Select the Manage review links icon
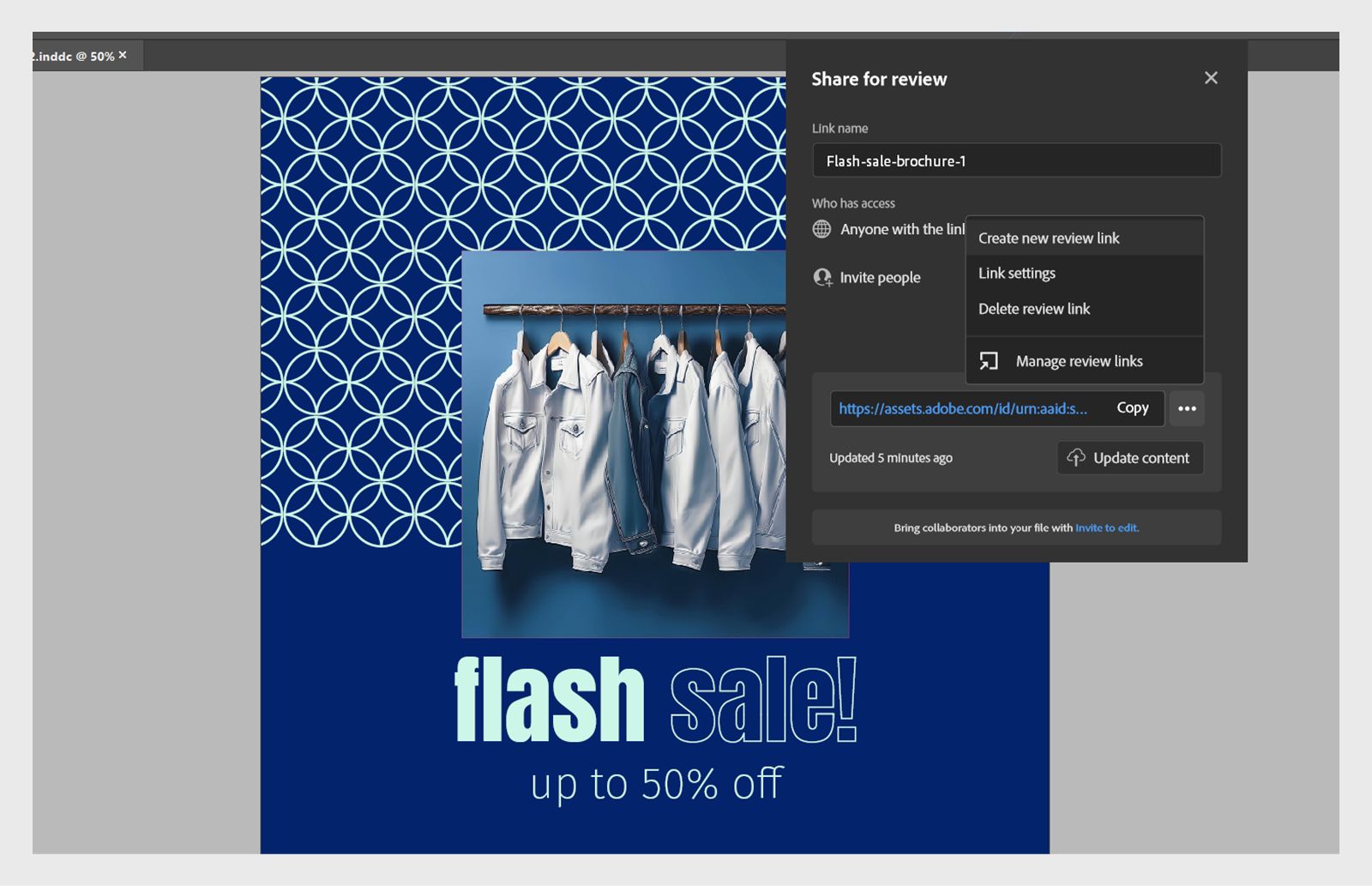This screenshot has width=1372, height=886. coord(988,361)
